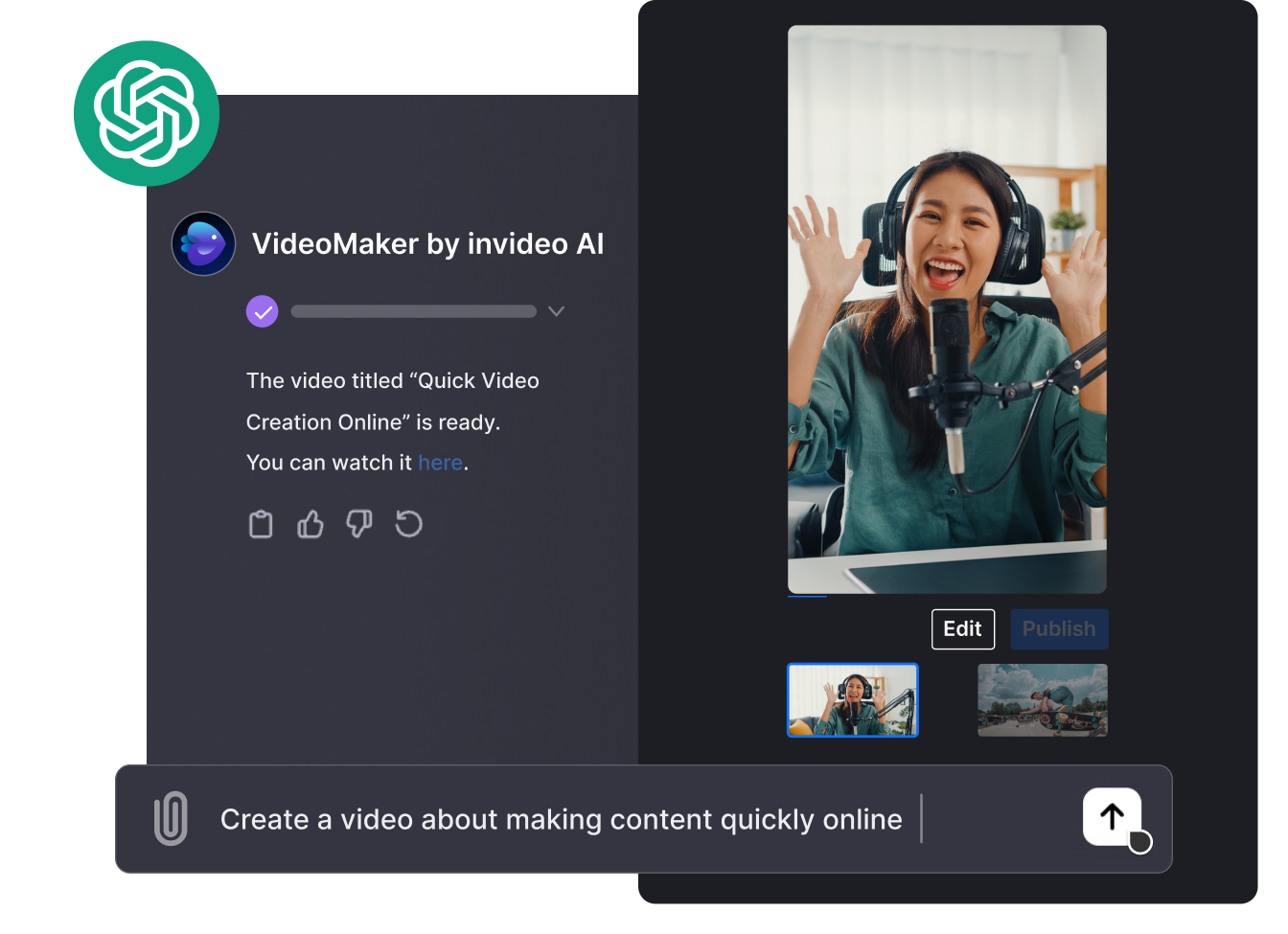Copy the response with the clipboard icon
Viewport: 1288px width, 934px height.
point(261,524)
